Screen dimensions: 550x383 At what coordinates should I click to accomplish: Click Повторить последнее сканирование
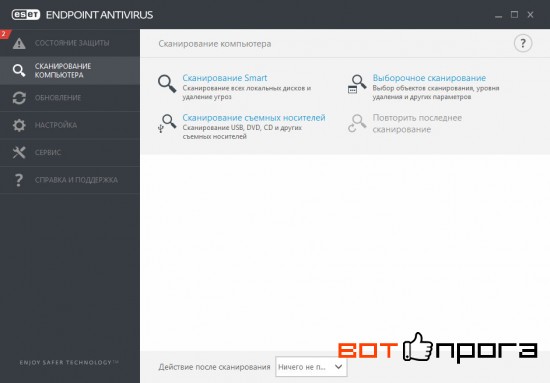click(417, 123)
